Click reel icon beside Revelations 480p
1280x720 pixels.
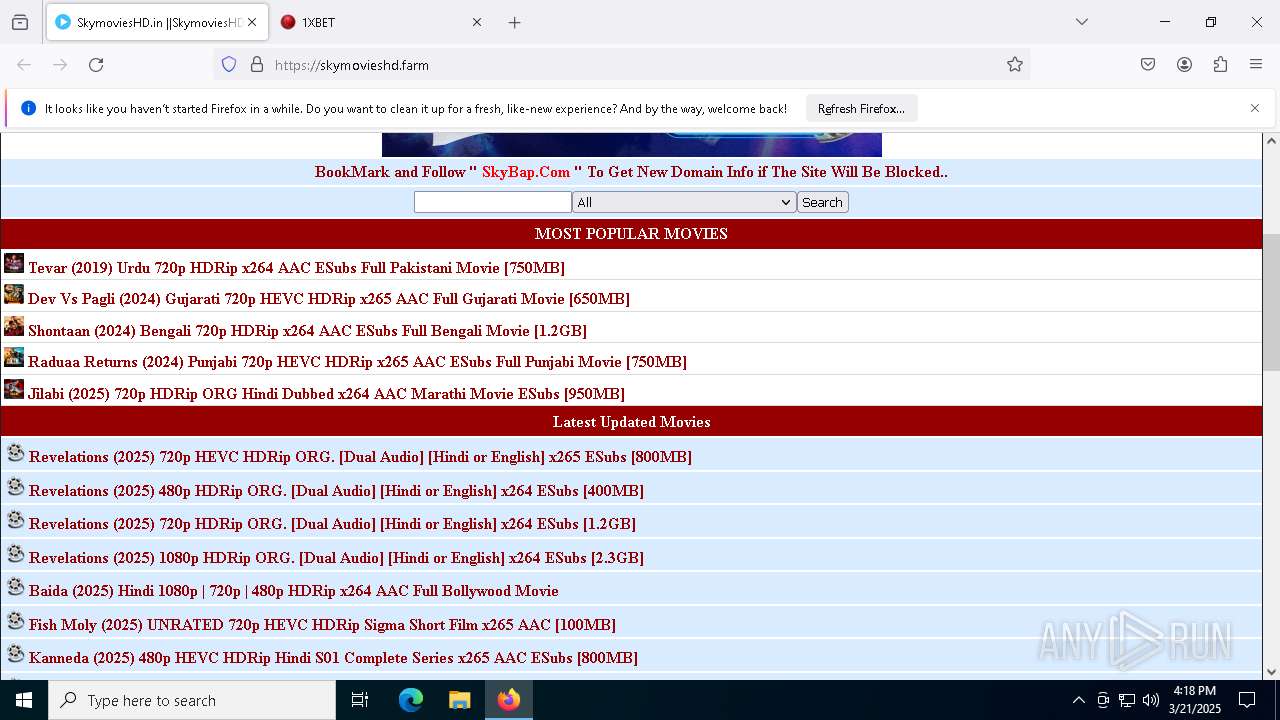point(15,487)
